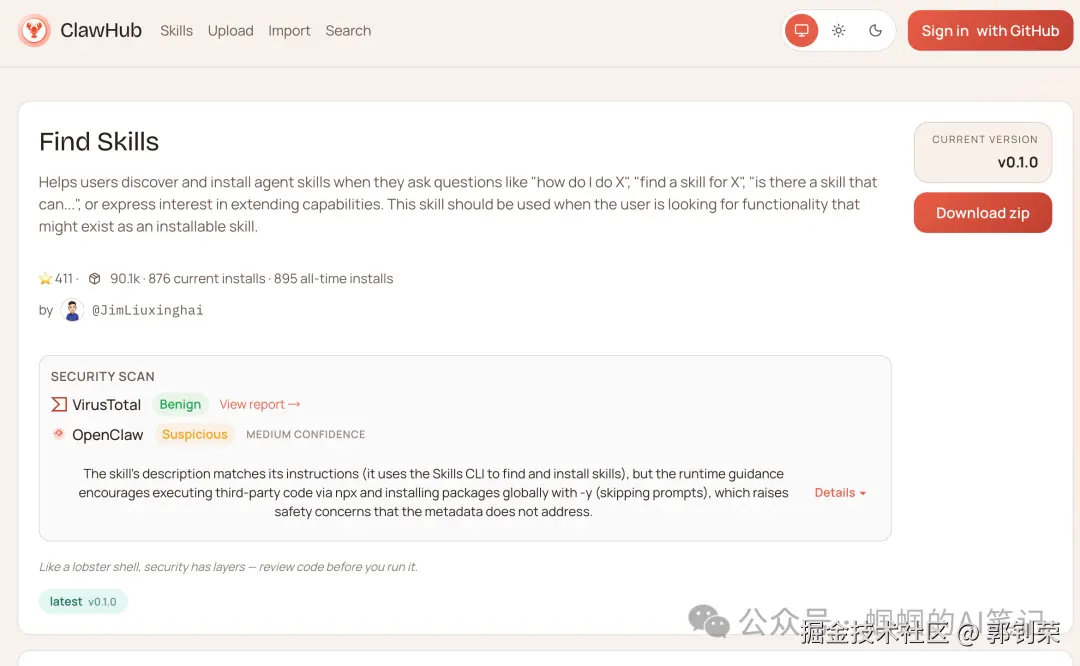The height and width of the screenshot is (666, 1080).
Task: Select system theme monitor icon
Action: (801, 30)
